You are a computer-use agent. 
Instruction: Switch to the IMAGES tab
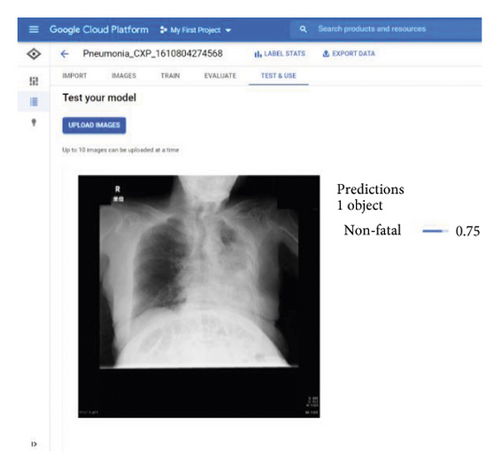tap(124, 76)
